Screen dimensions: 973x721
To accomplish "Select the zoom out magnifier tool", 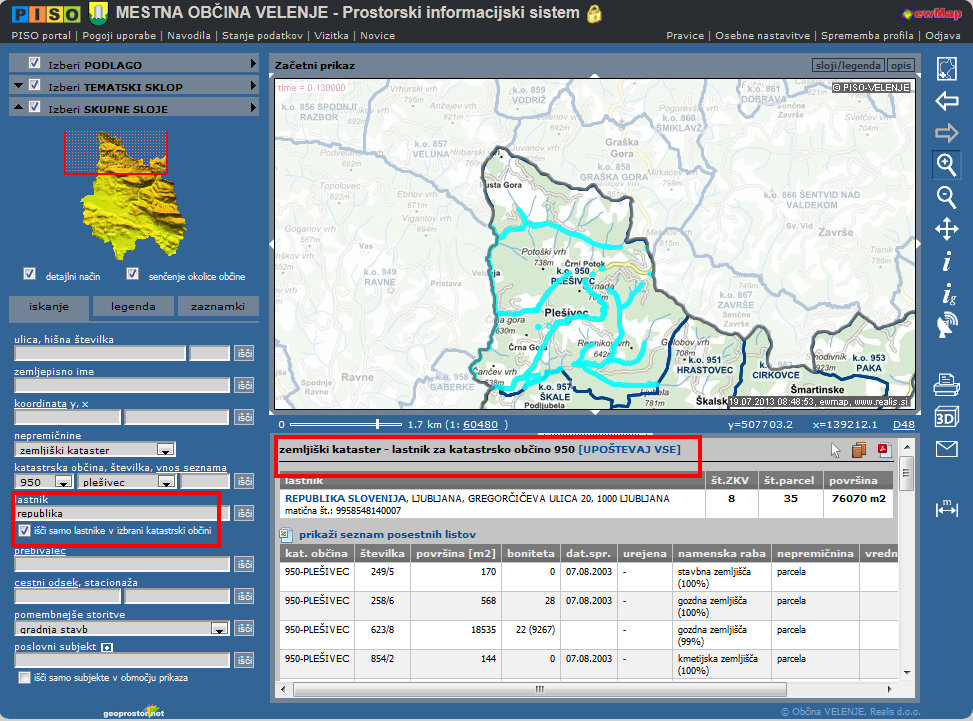I will click(946, 197).
